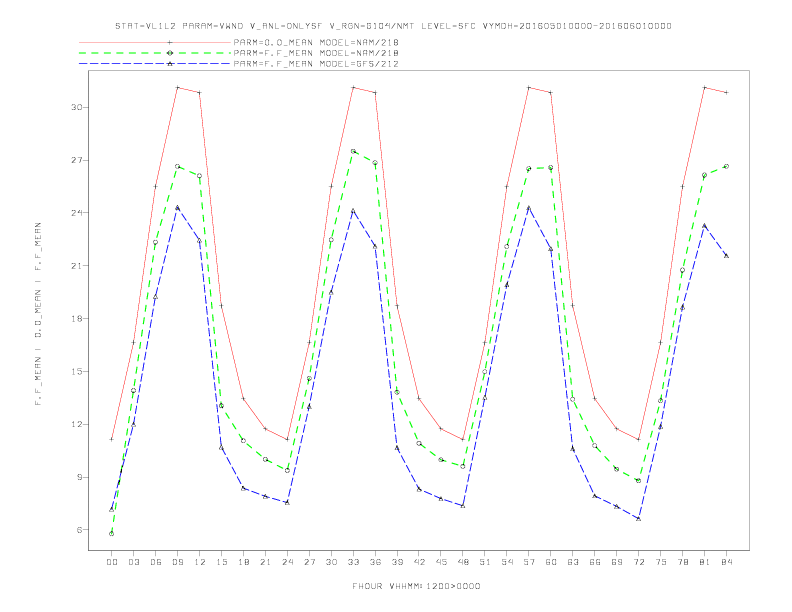Click x-axis forecast hour label 15
The height and width of the screenshot is (612, 792).
tap(221, 562)
